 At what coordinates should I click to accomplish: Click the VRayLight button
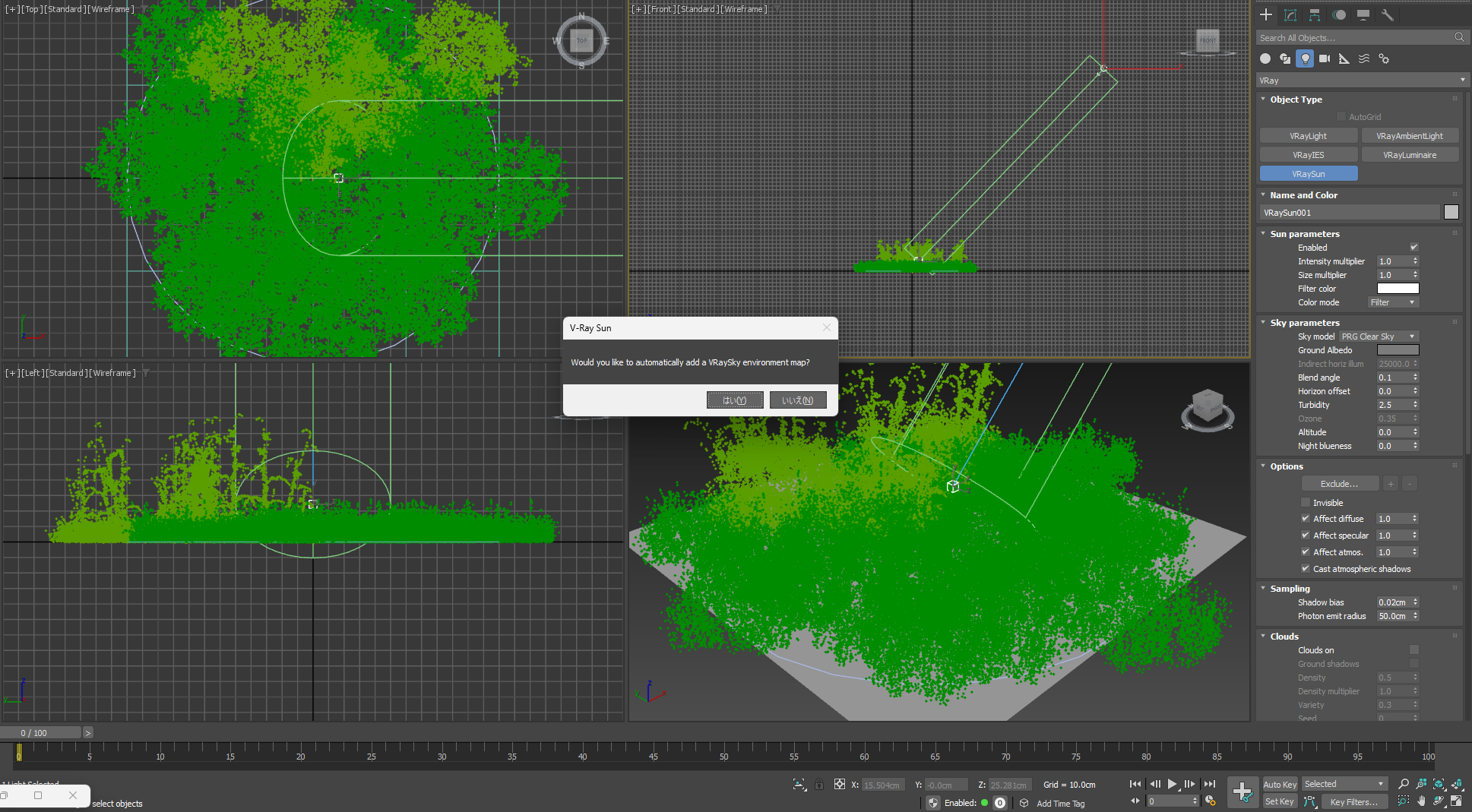(x=1308, y=136)
